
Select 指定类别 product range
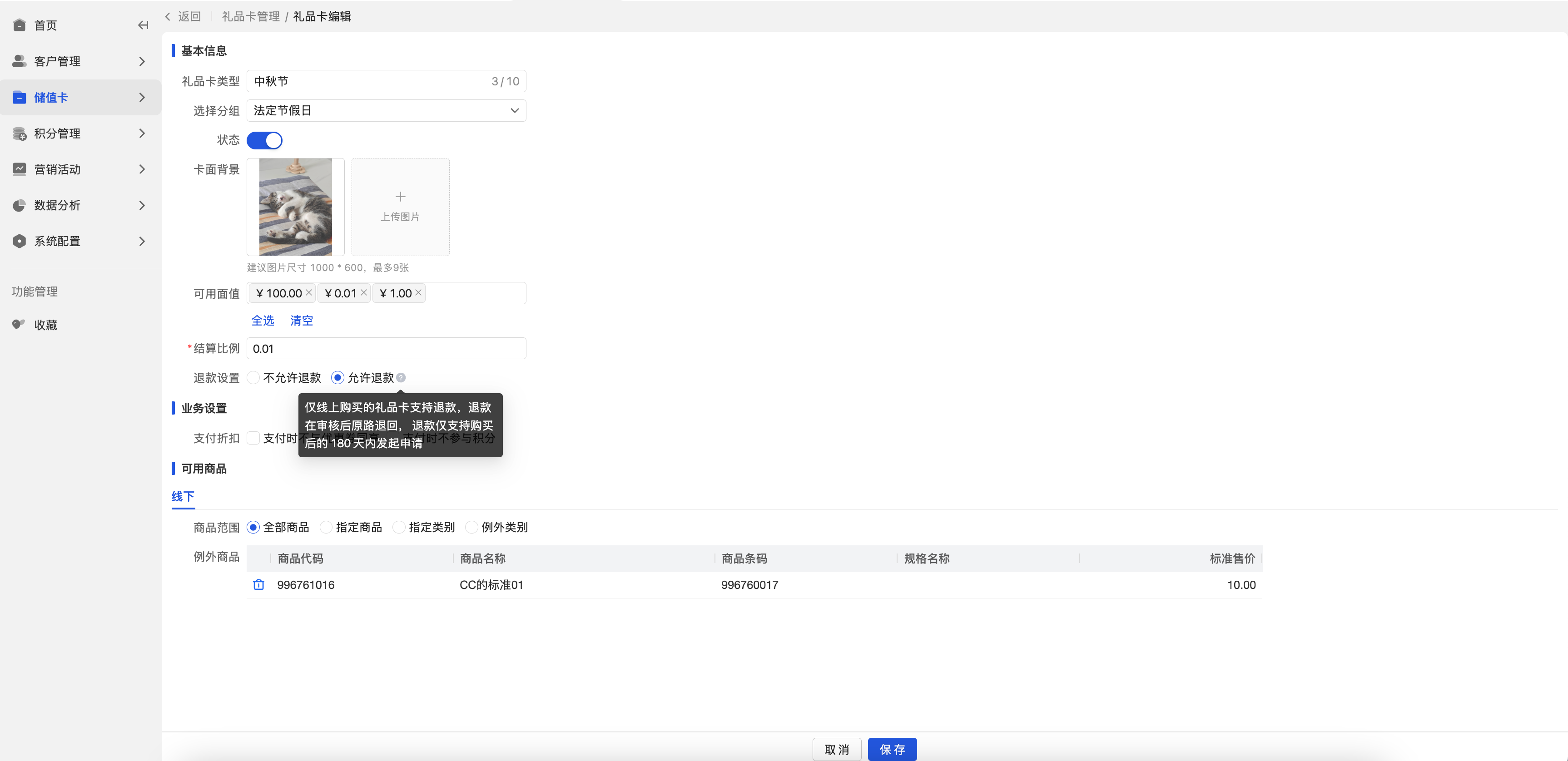(x=399, y=528)
